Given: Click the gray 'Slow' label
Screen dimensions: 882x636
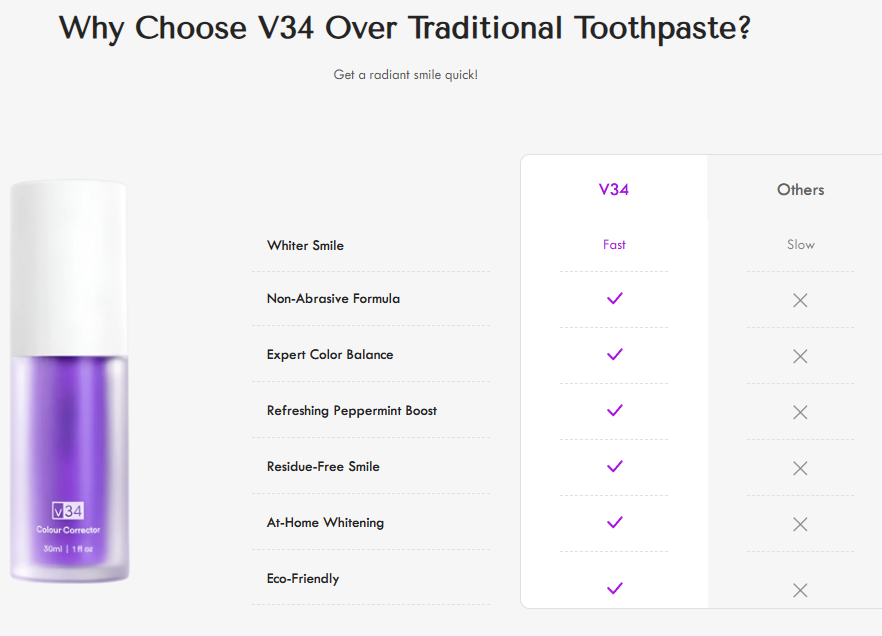Looking at the screenshot, I should [800, 244].
